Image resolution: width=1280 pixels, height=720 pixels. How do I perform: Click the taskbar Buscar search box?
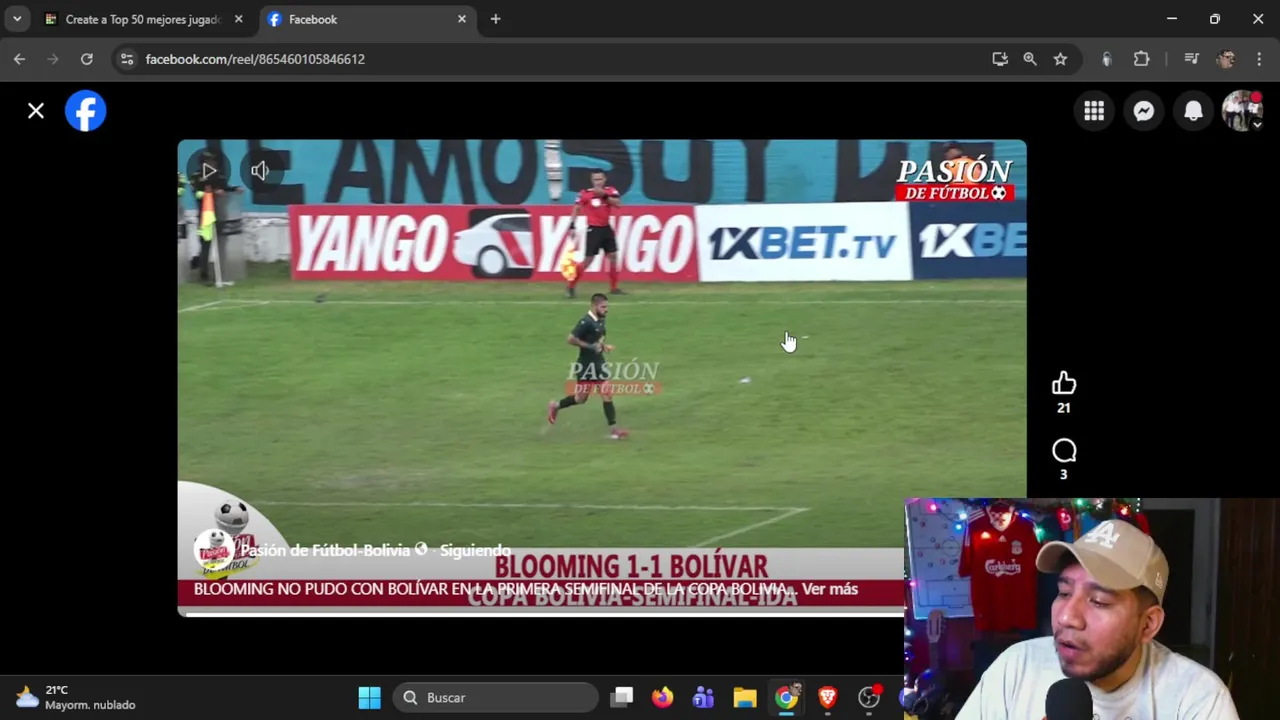(x=496, y=698)
